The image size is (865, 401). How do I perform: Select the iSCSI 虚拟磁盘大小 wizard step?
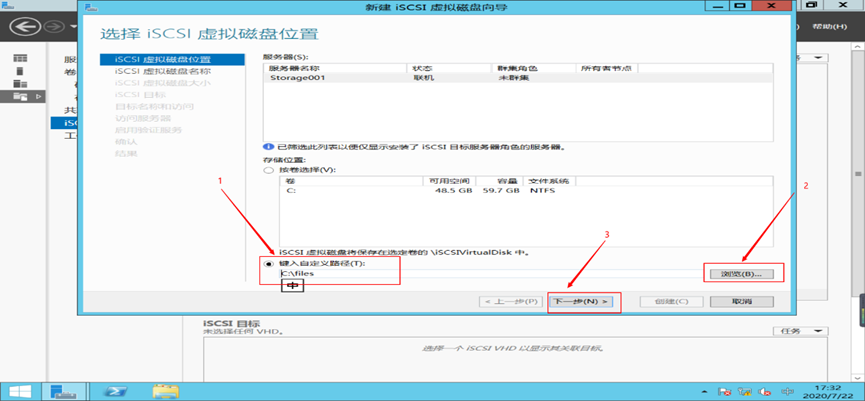pyautogui.click(x=162, y=83)
